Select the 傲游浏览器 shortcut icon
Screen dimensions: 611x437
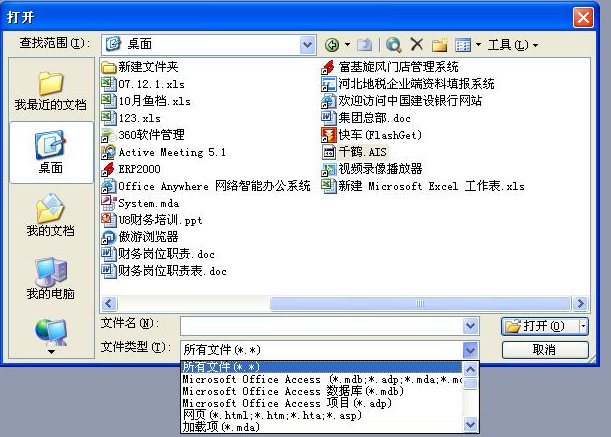[x=109, y=237]
